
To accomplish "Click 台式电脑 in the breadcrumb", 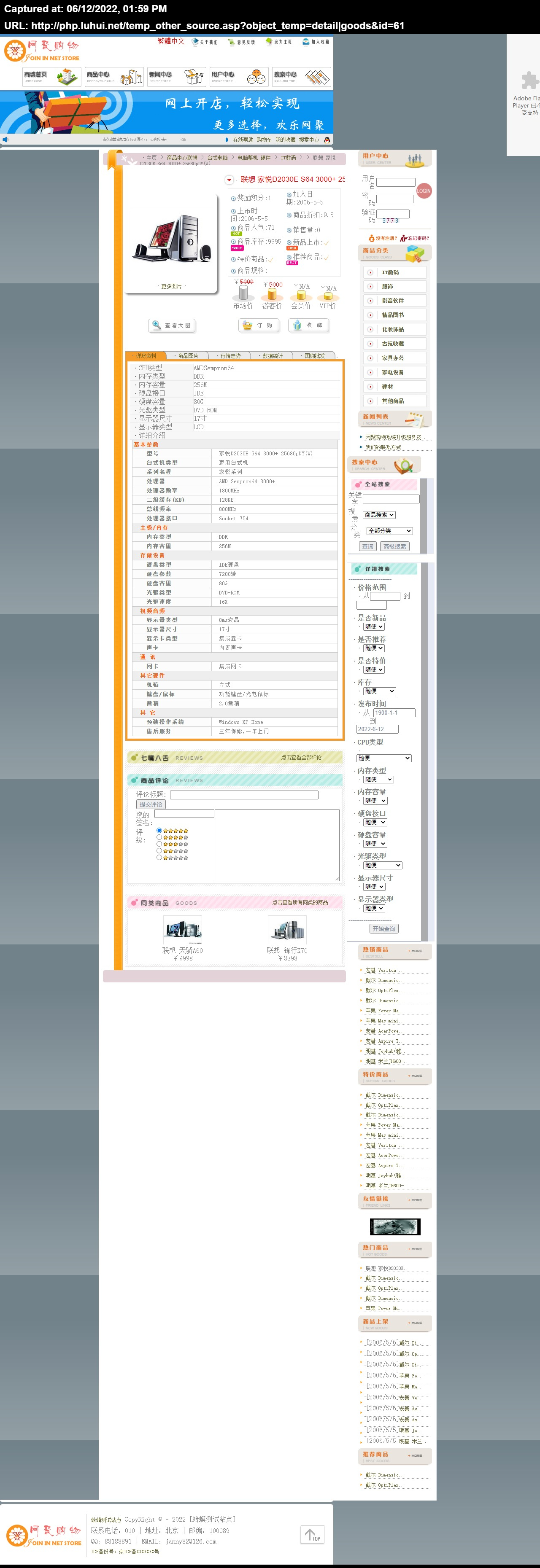I will 217,158.
